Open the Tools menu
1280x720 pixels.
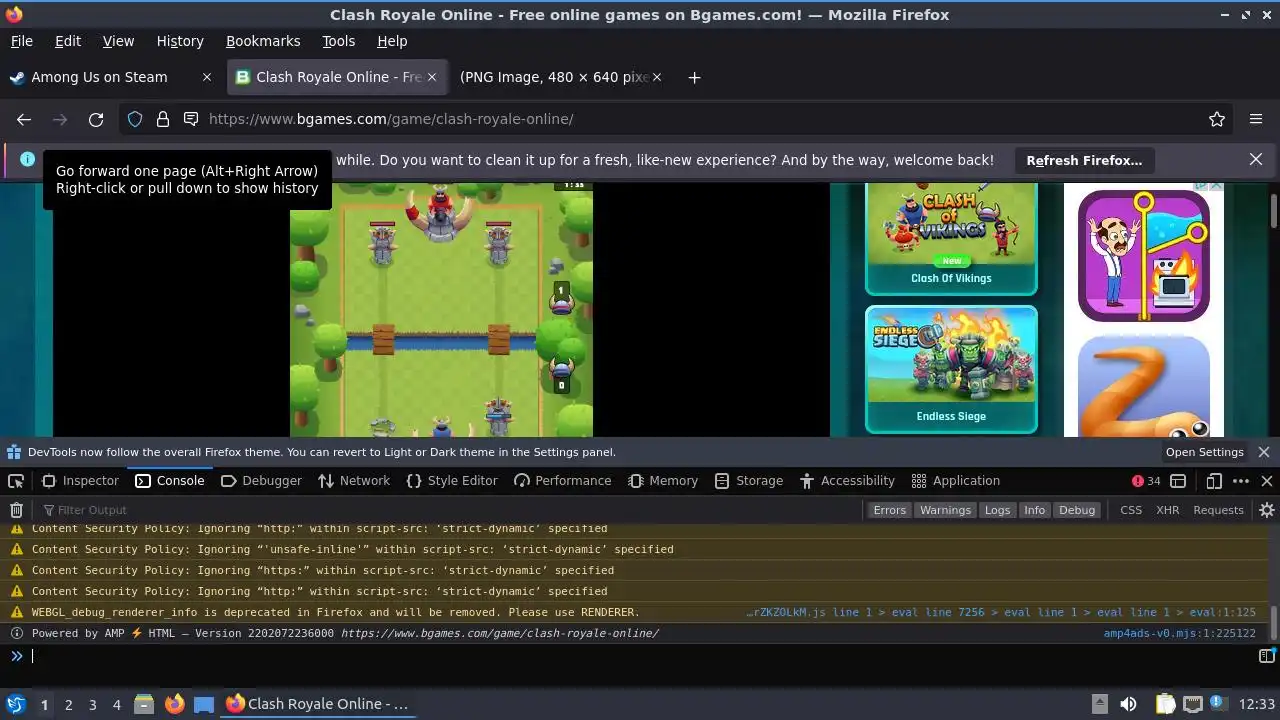pos(338,41)
